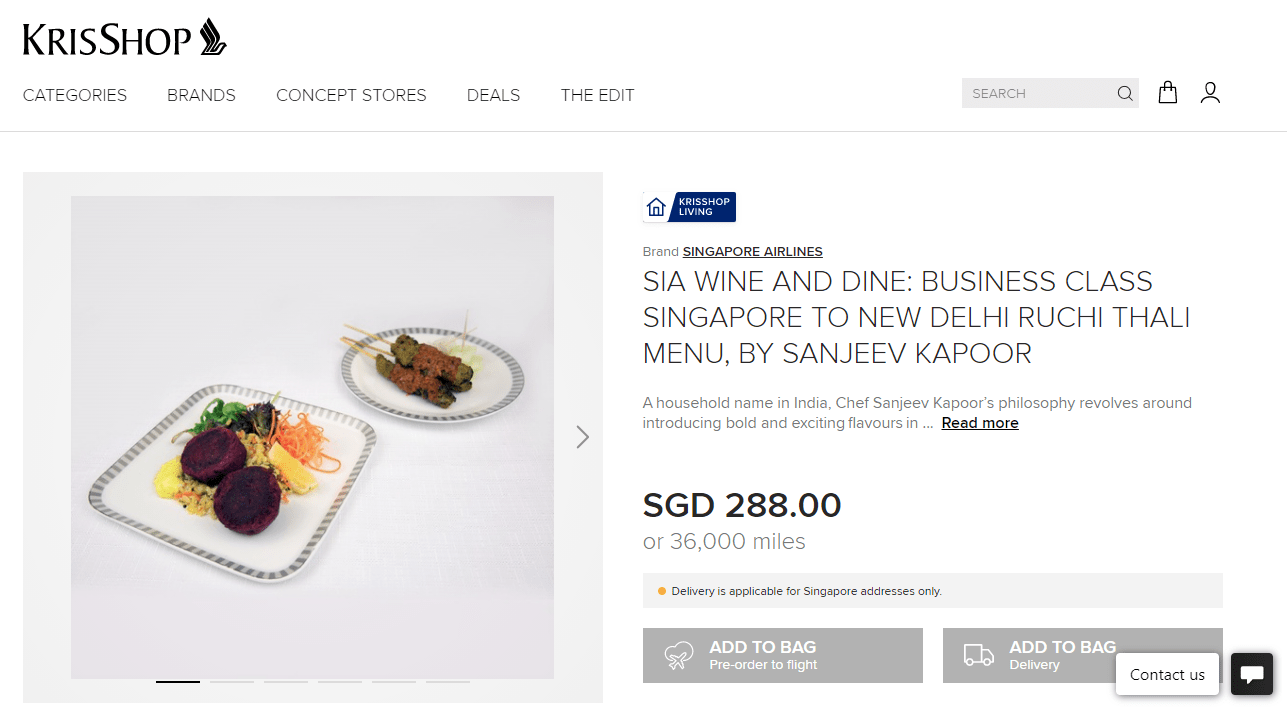
Task: Open the shopping bag
Action: click(1167, 93)
